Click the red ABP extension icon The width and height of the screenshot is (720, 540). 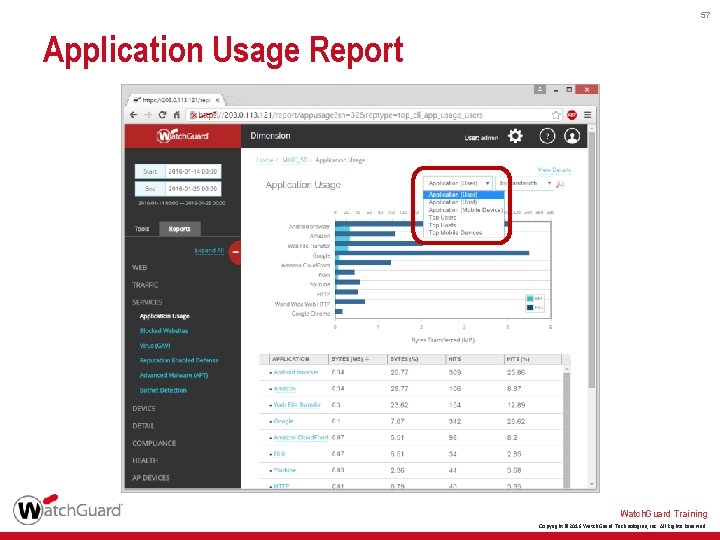pyautogui.click(x=572, y=115)
